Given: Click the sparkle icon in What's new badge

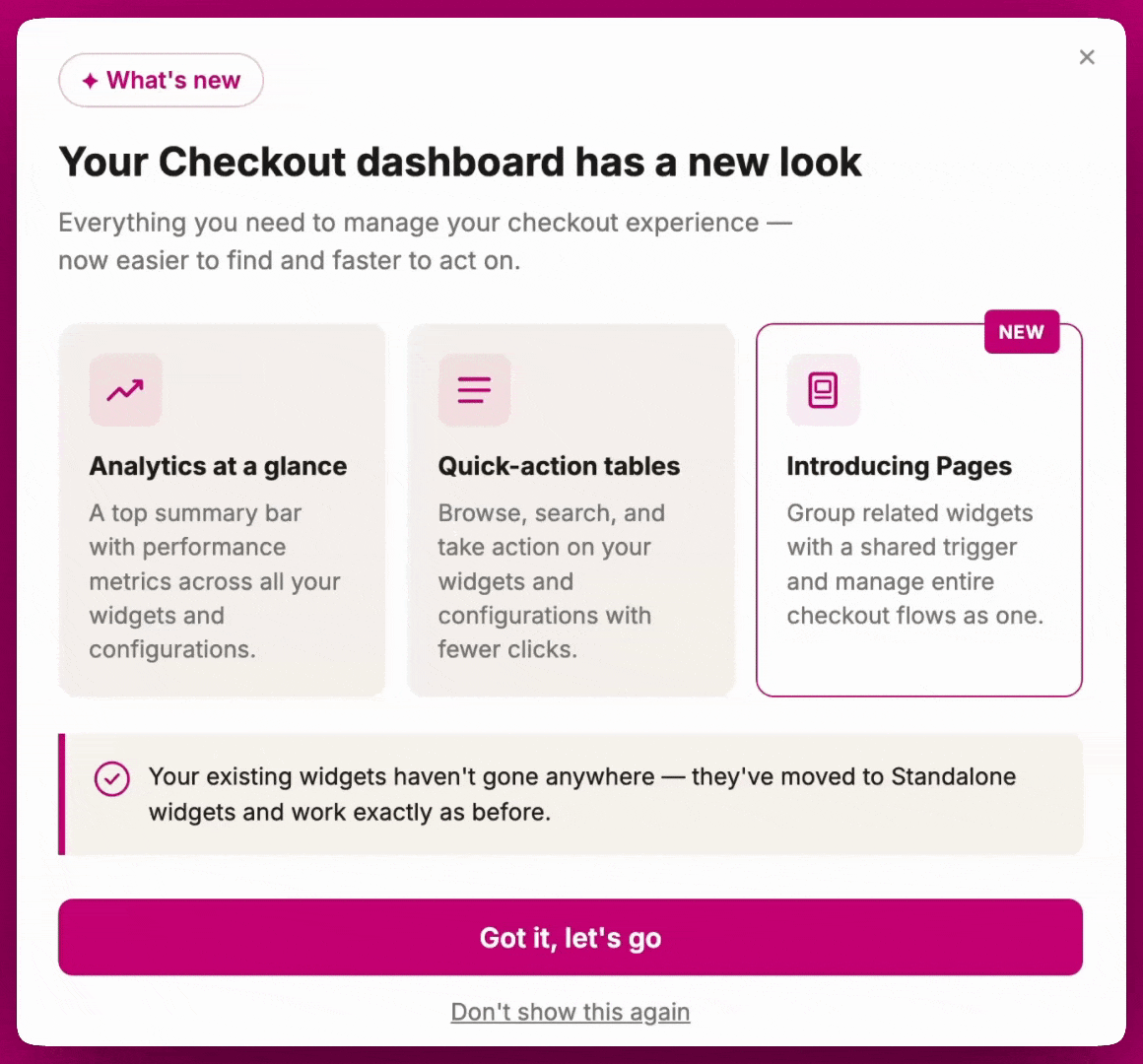Looking at the screenshot, I should 92,80.
